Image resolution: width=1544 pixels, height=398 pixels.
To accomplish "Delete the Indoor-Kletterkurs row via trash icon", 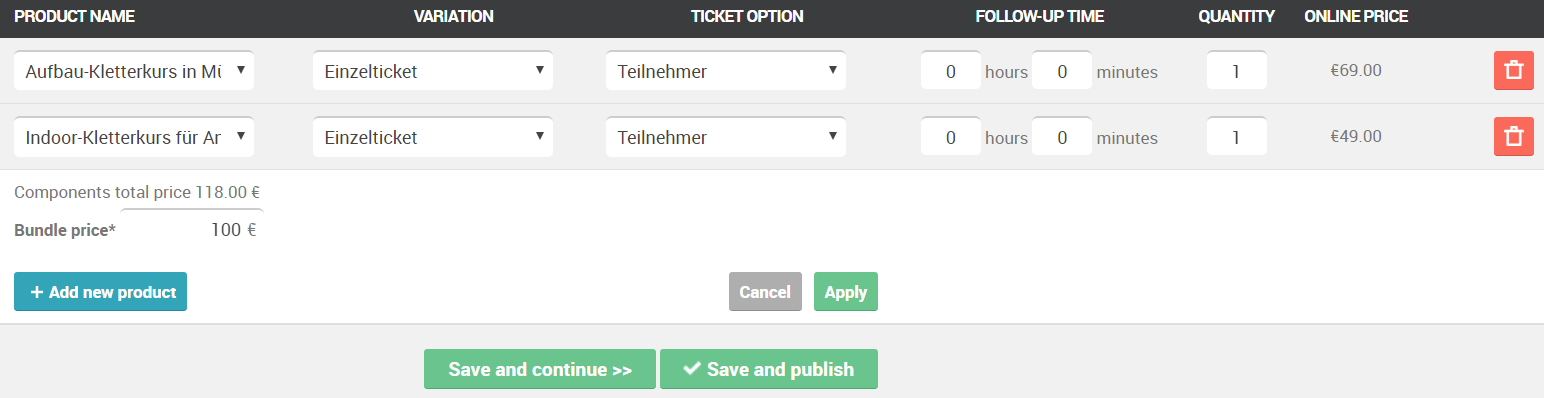I will click(1513, 137).
